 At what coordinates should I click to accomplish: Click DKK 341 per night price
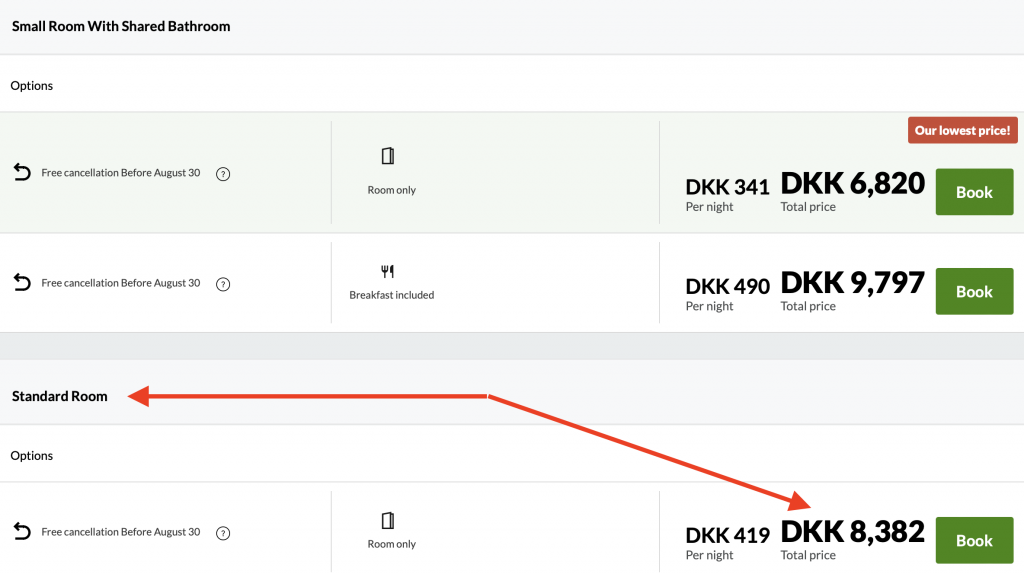point(728,187)
